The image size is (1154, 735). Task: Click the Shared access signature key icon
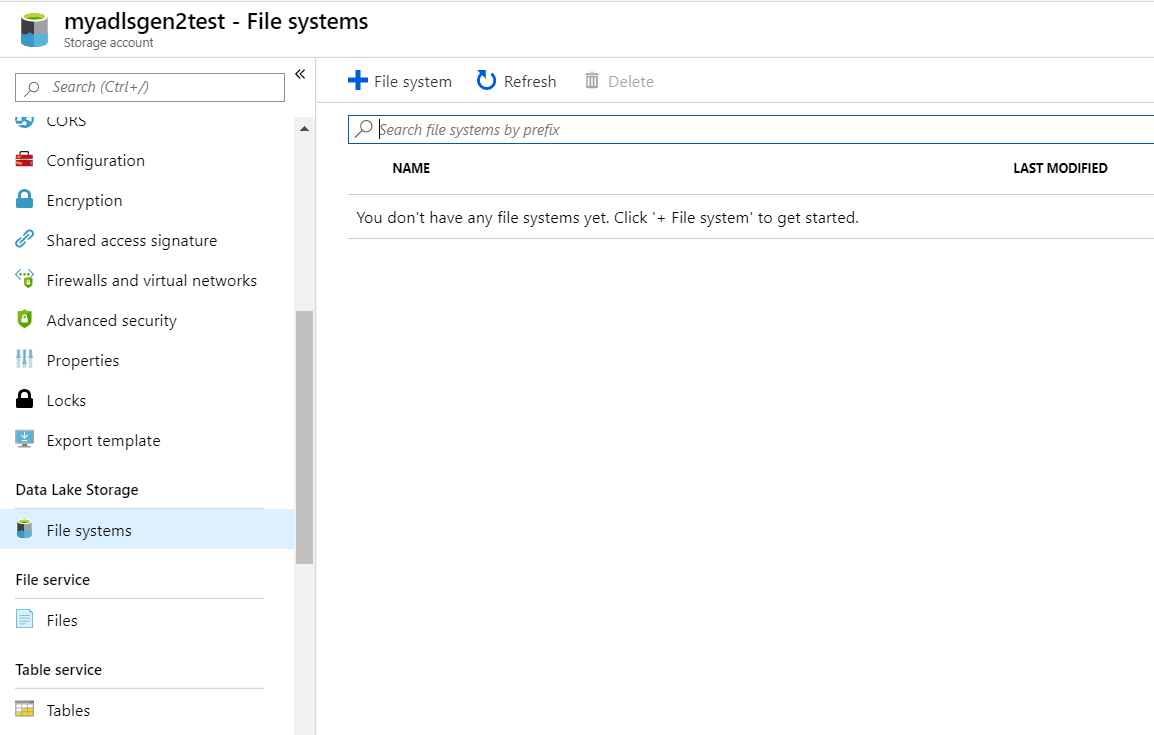[x=23, y=240]
